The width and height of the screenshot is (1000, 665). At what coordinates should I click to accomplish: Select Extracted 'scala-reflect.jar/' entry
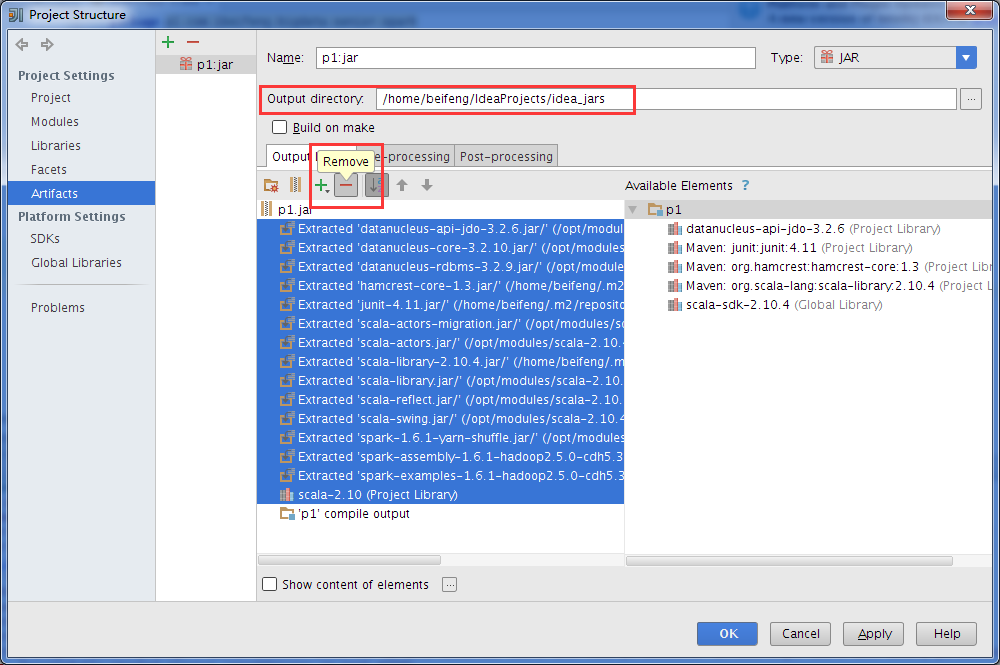click(440, 400)
